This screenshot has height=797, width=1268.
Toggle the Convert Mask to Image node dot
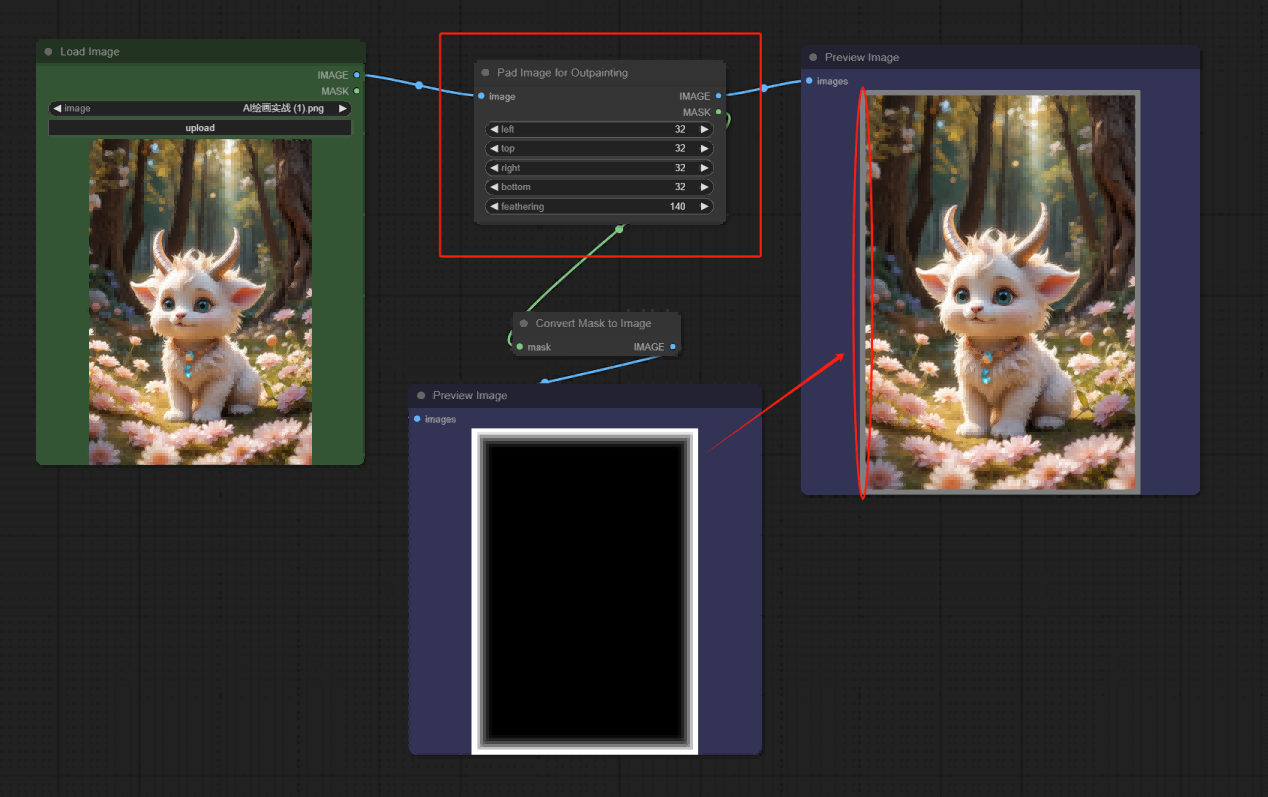coord(523,324)
